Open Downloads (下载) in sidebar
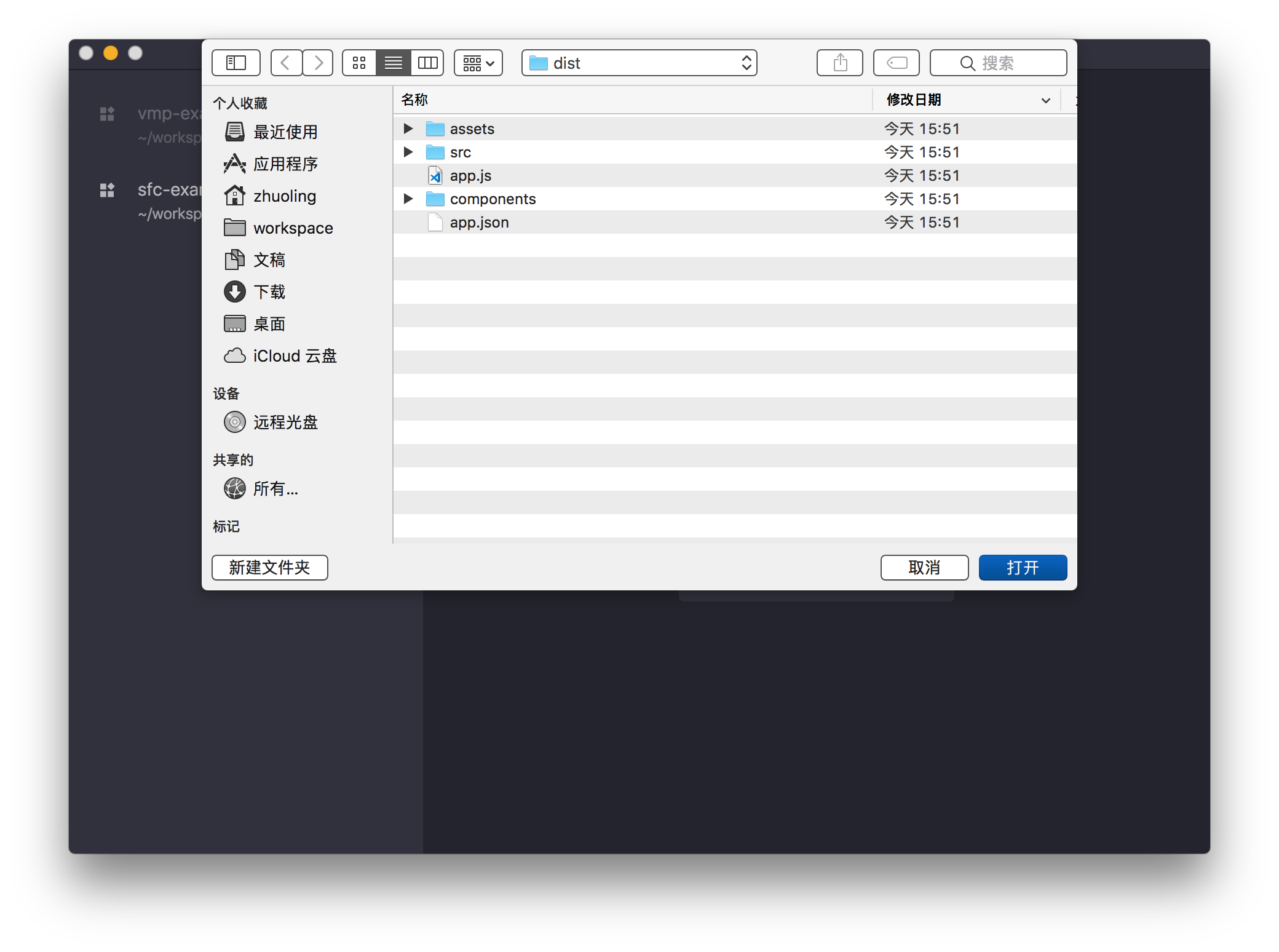Screen dimensions: 1279x952 269,292
